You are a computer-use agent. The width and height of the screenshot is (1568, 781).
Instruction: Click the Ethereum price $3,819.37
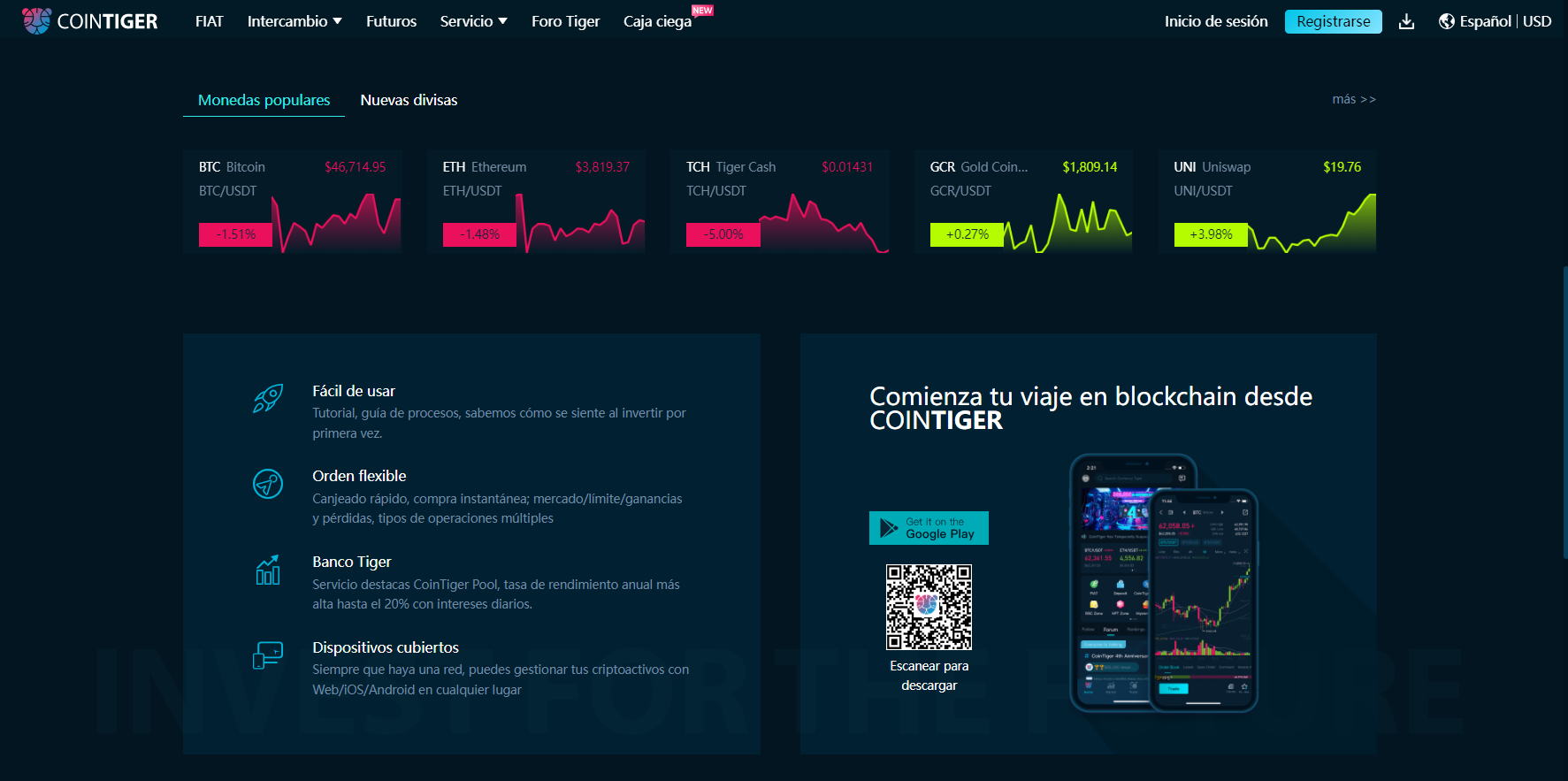pyautogui.click(x=602, y=166)
